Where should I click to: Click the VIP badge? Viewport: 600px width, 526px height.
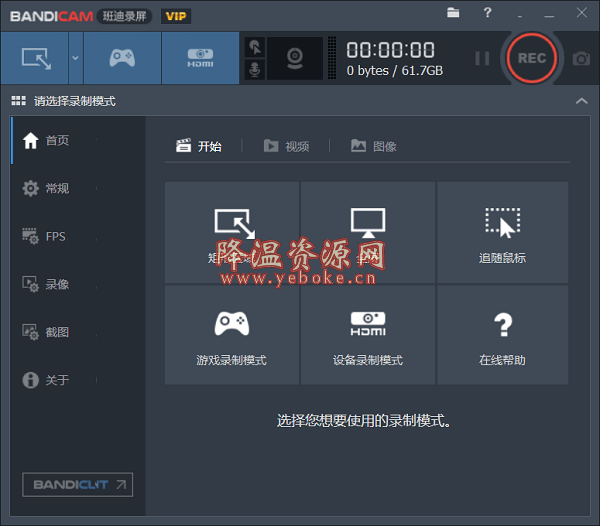[176, 16]
